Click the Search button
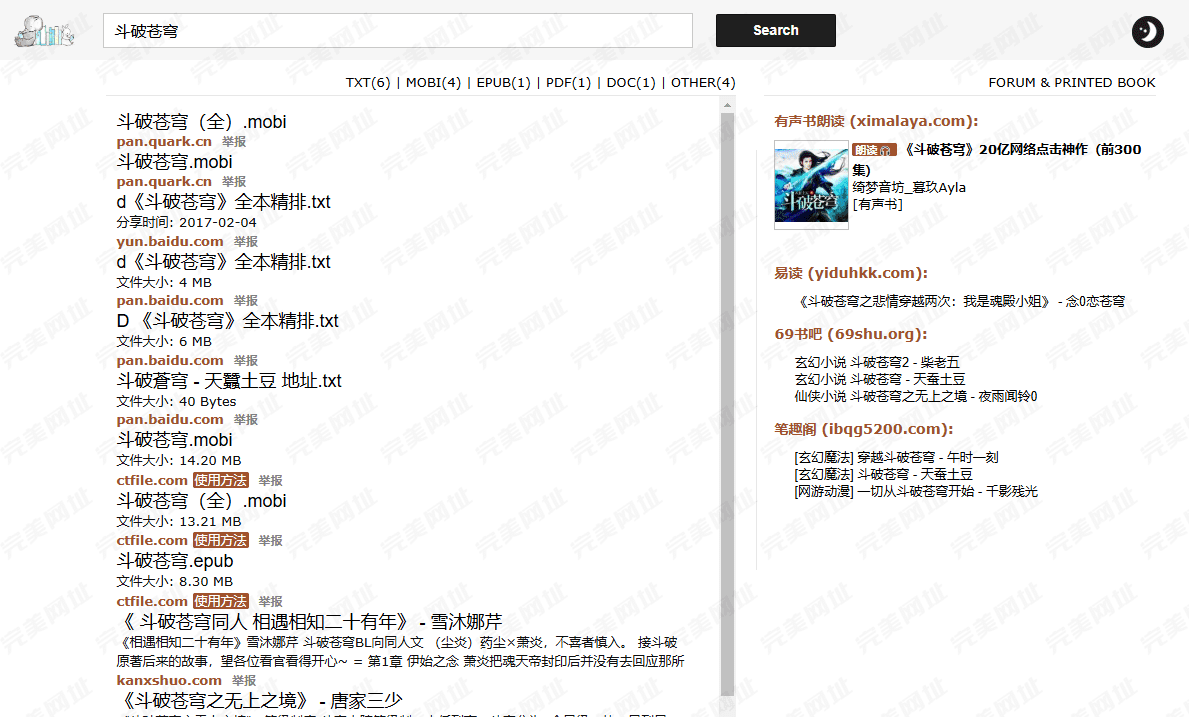This screenshot has width=1189, height=717. [776, 30]
